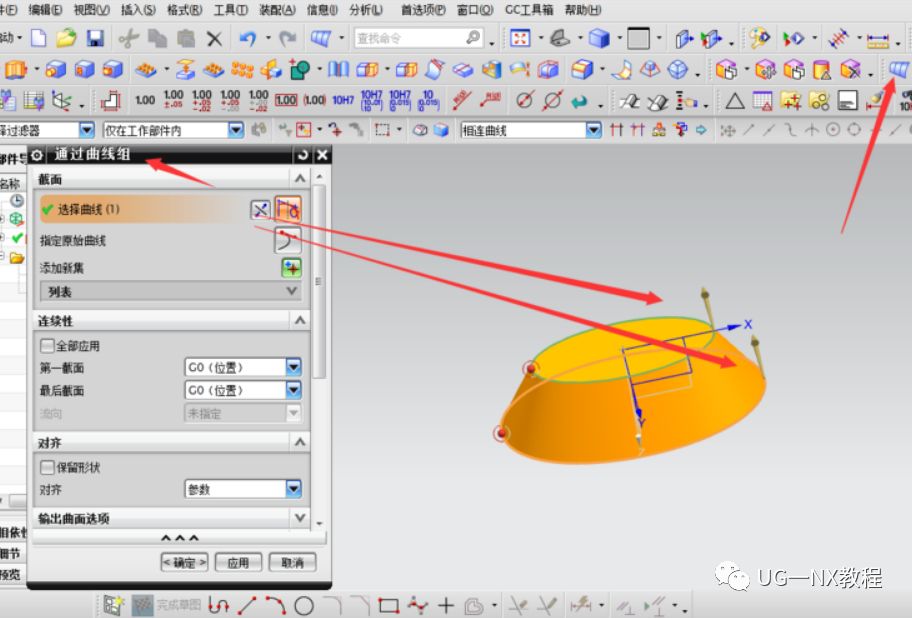Viewport: 912px width, 618px height.
Task: Undo the last action with the blue arrow
Action: click(x=248, y=39)
